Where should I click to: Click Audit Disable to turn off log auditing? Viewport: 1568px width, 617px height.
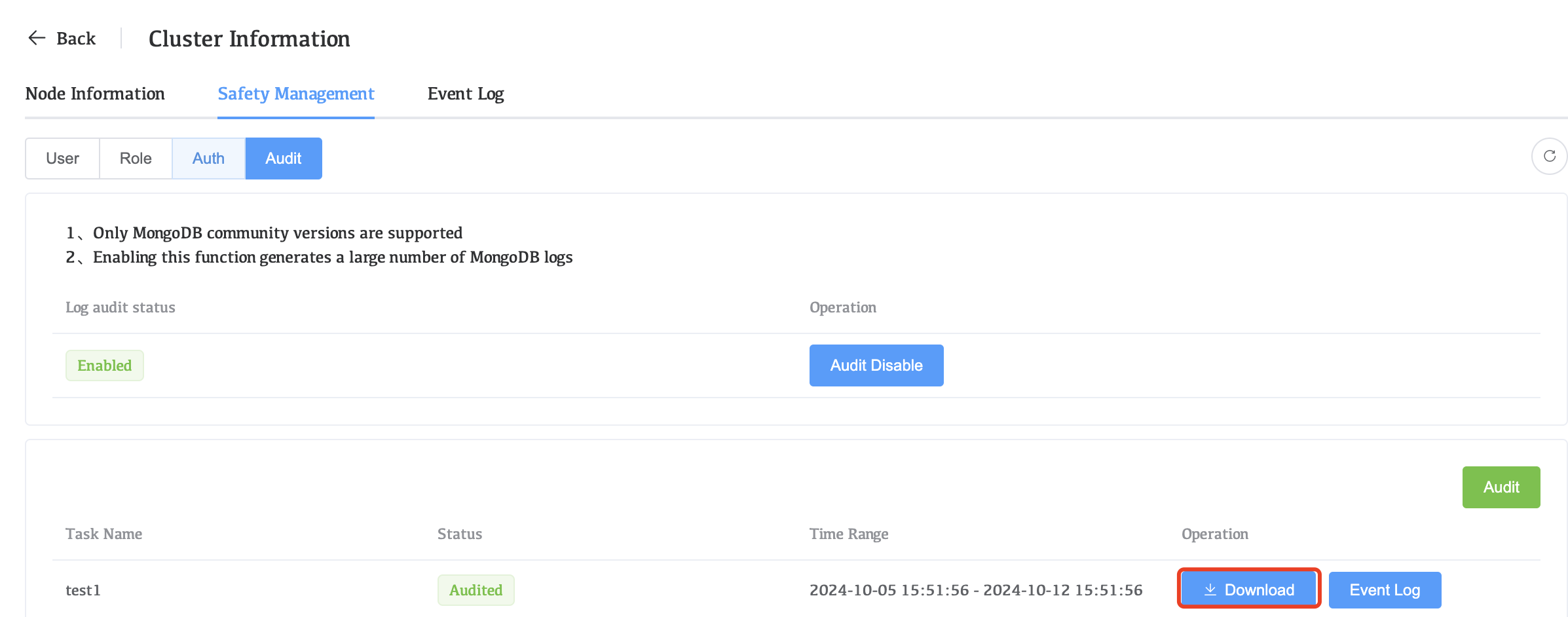pyautogui.click(x=876, y=365)
